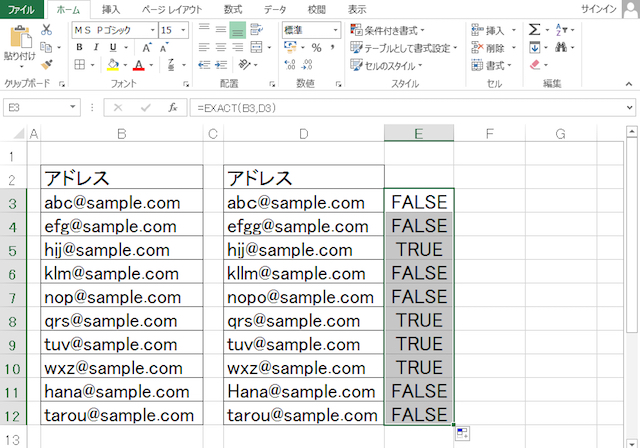Switch to the データ tab

pos(275,9)
